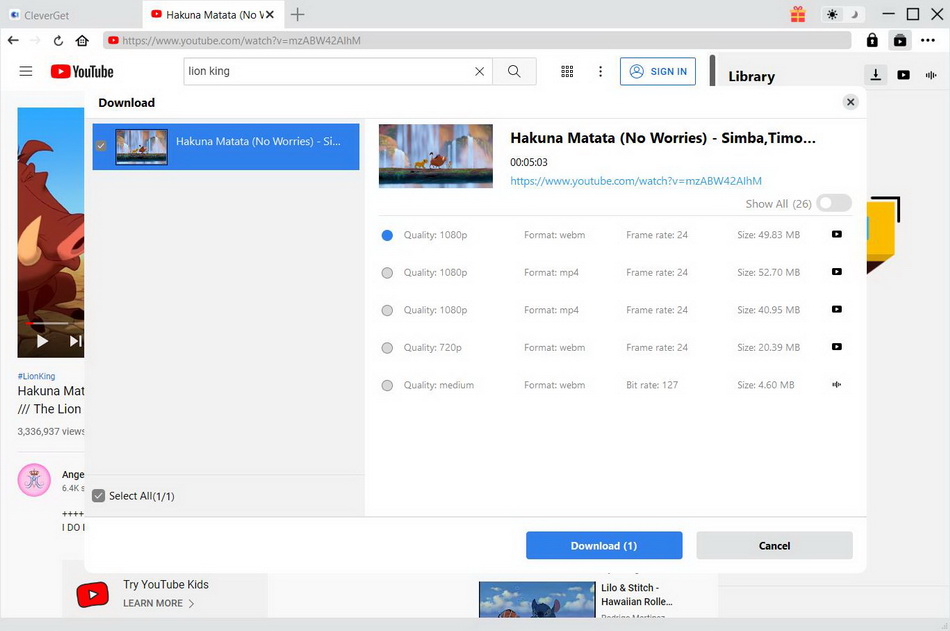
Task: Click the gift box icon in title bar
Action: tap(797, 14)
